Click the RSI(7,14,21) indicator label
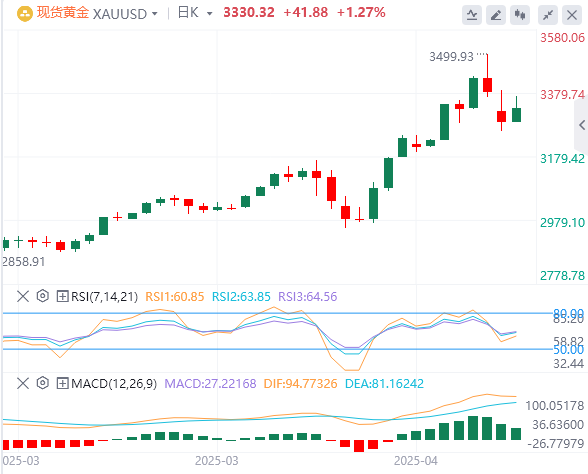Screen dimensions: 588x474 (105, 297)
